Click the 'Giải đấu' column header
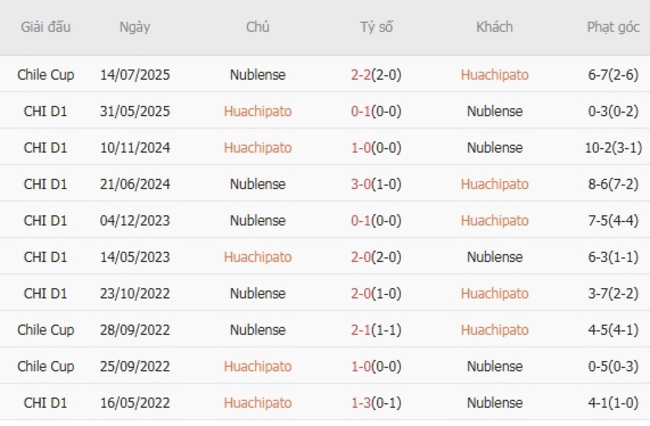Image resolution: width=650 pixels, height=426 pixels. click(45, 27)
